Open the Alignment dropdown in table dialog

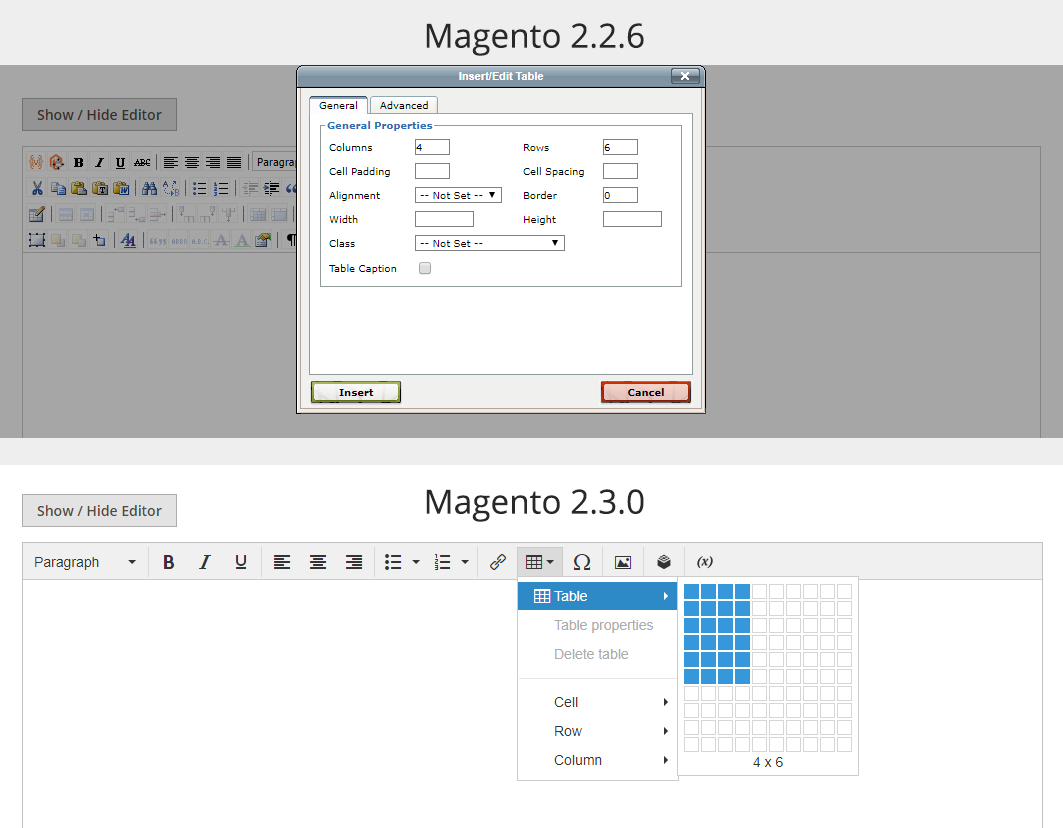(x=458, y=195)
